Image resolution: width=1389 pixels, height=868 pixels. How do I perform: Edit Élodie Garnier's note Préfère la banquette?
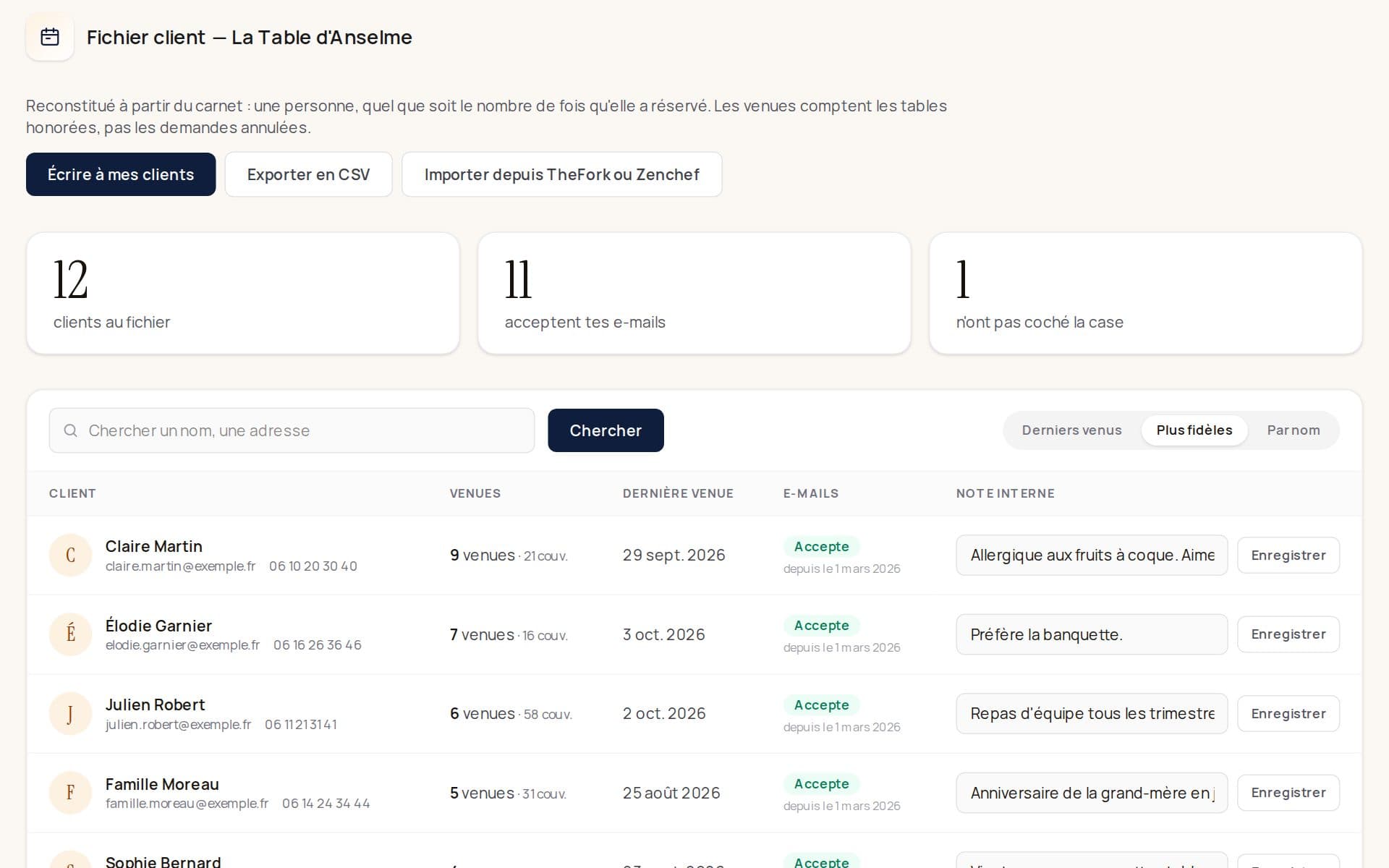pyautogui.click(x=1092, y=634)
